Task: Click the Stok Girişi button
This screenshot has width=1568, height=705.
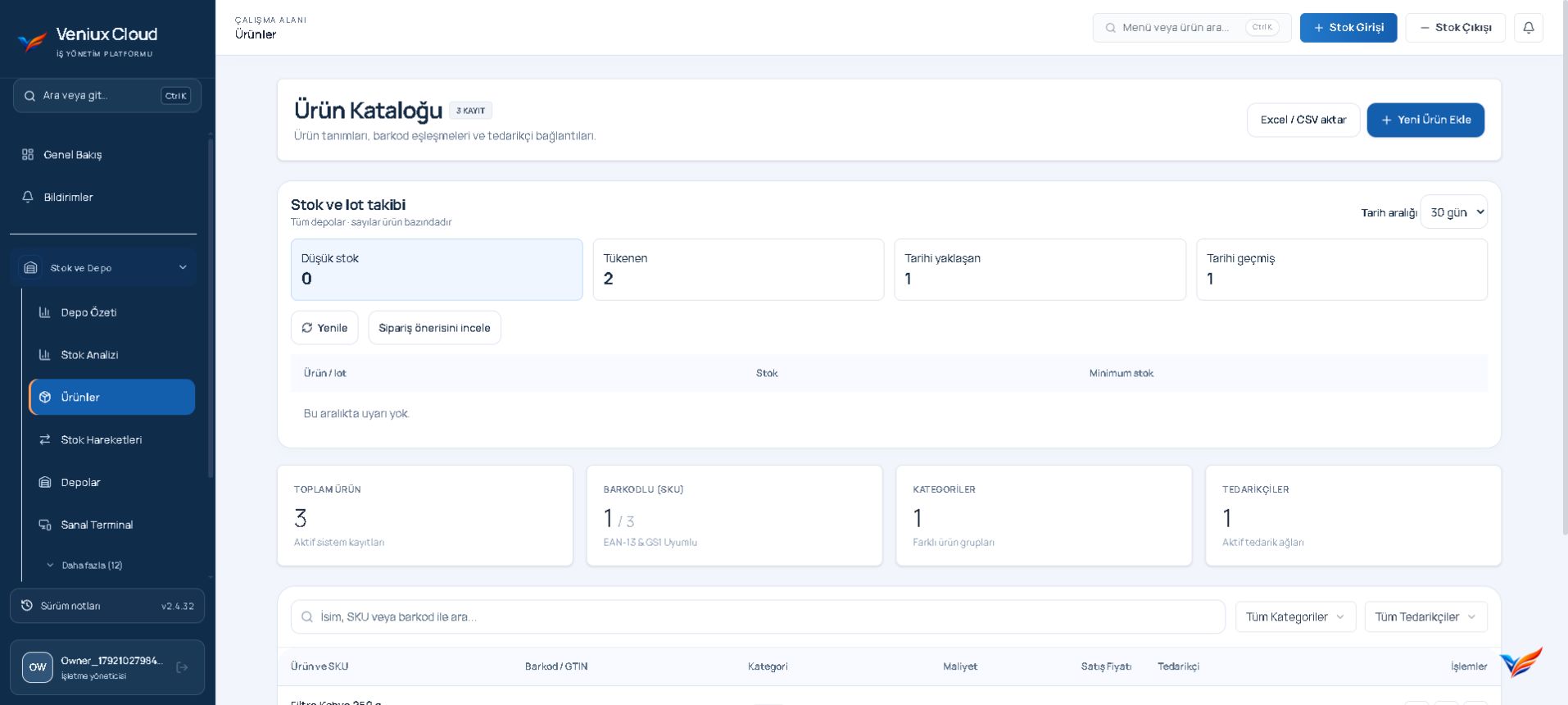Action: click(1348, 28)
